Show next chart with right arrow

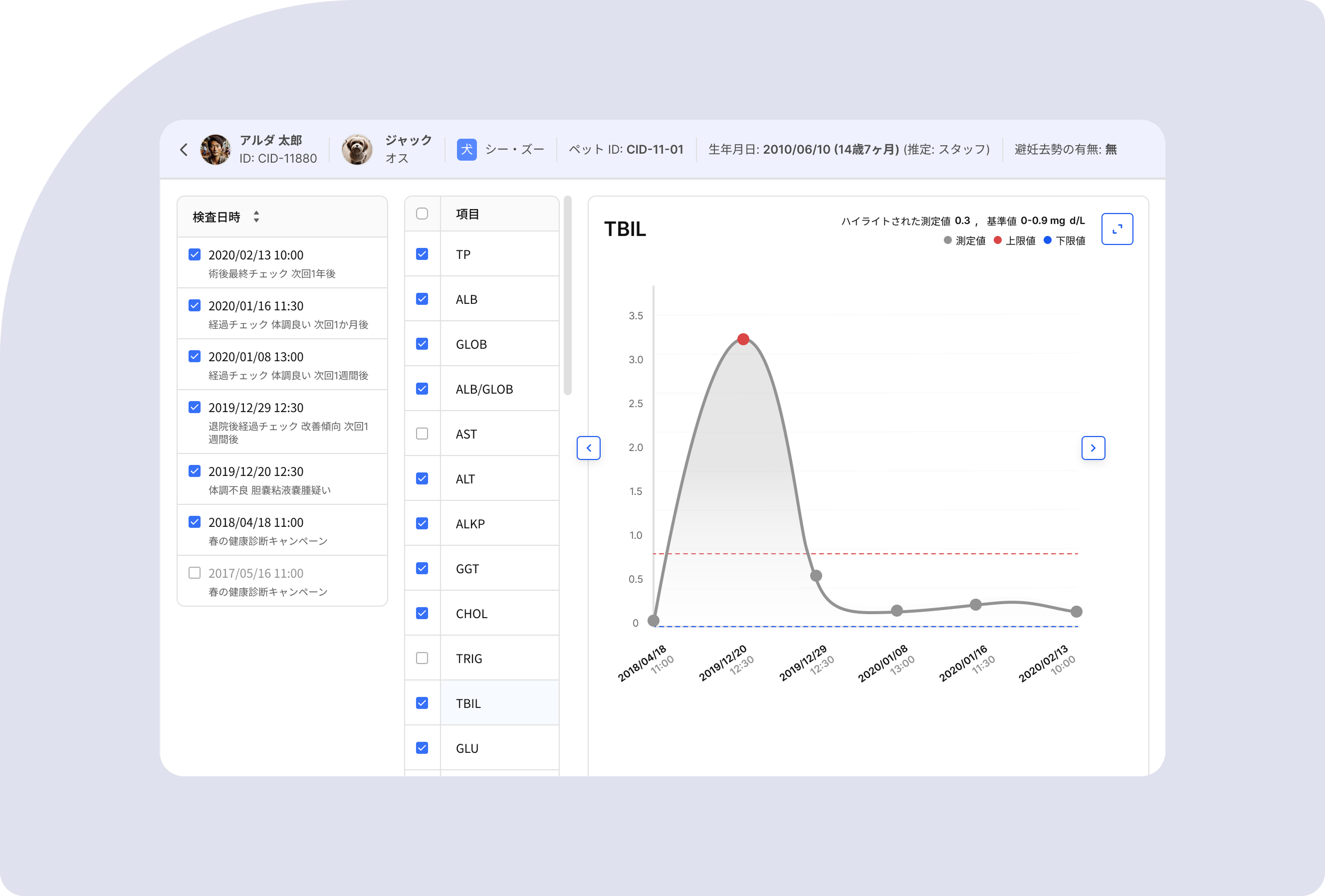1093,448
